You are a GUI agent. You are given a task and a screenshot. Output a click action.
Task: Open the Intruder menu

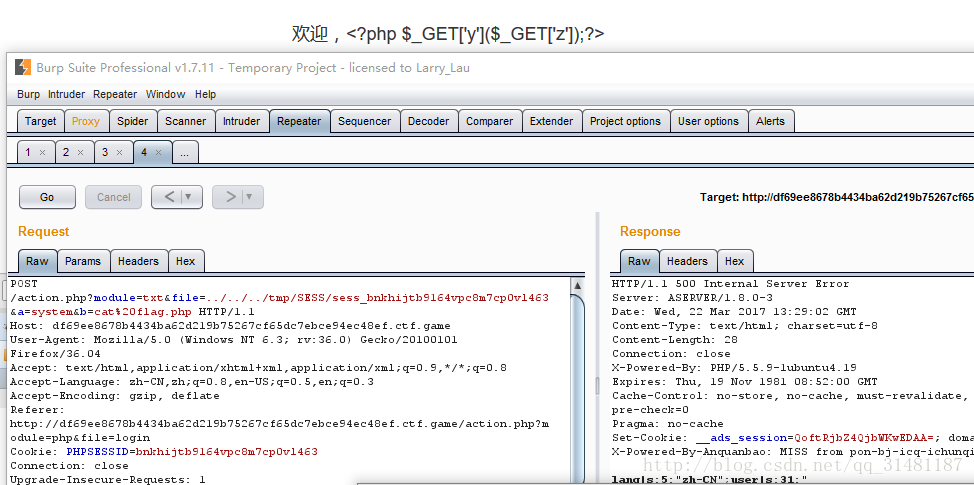66,94
